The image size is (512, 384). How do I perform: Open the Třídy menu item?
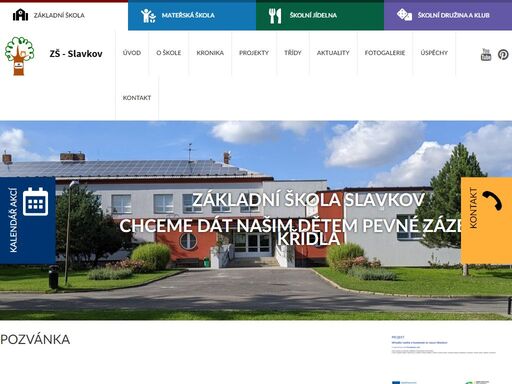pos(293,53)
